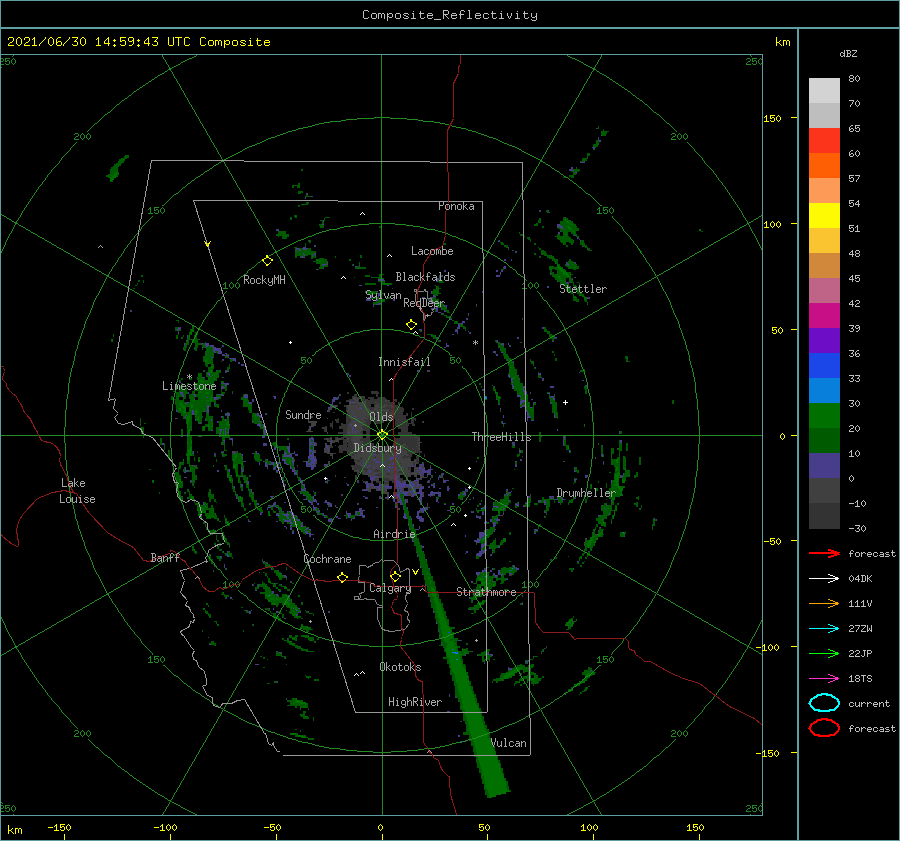Click the Stettler town label

[583, 289]
